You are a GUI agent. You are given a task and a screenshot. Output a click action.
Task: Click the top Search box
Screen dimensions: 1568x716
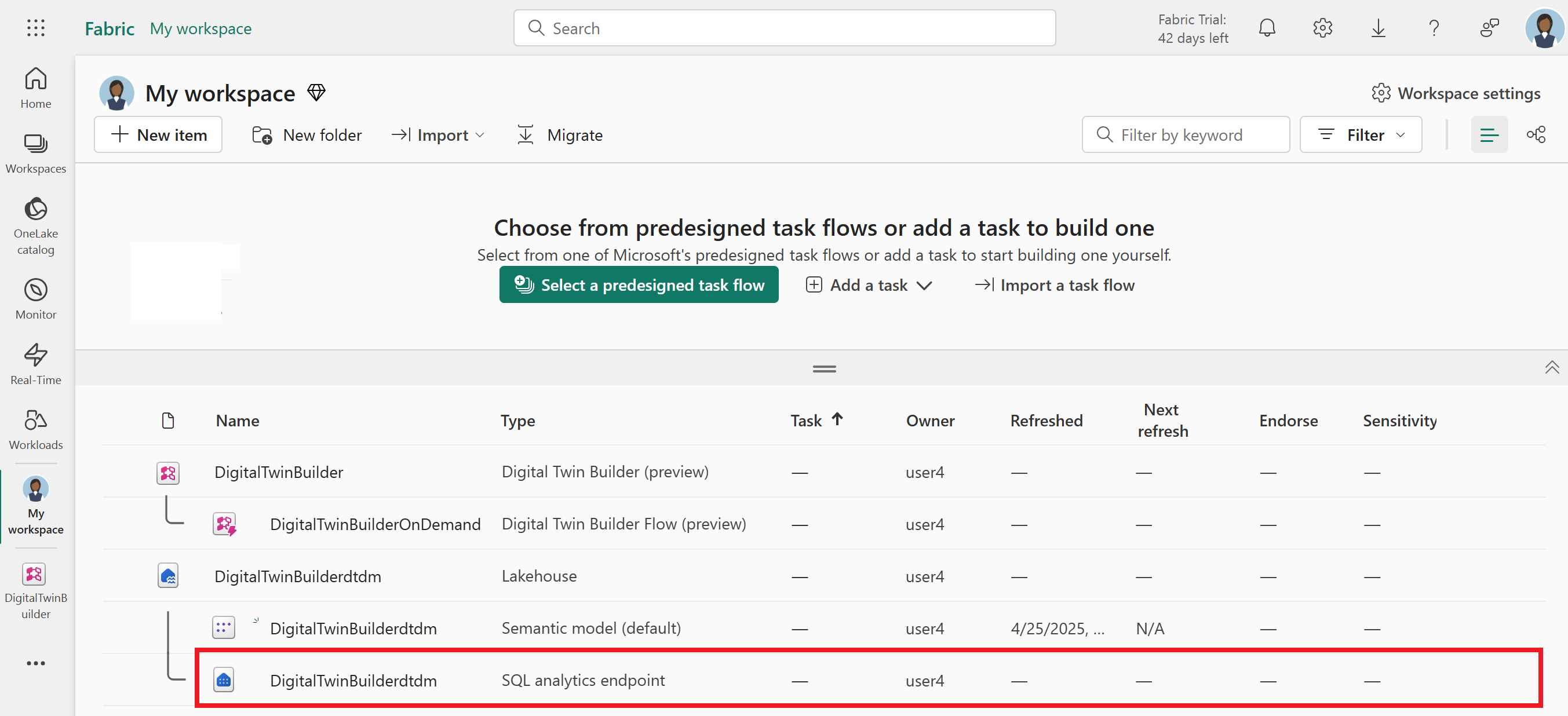coord(785,28)
